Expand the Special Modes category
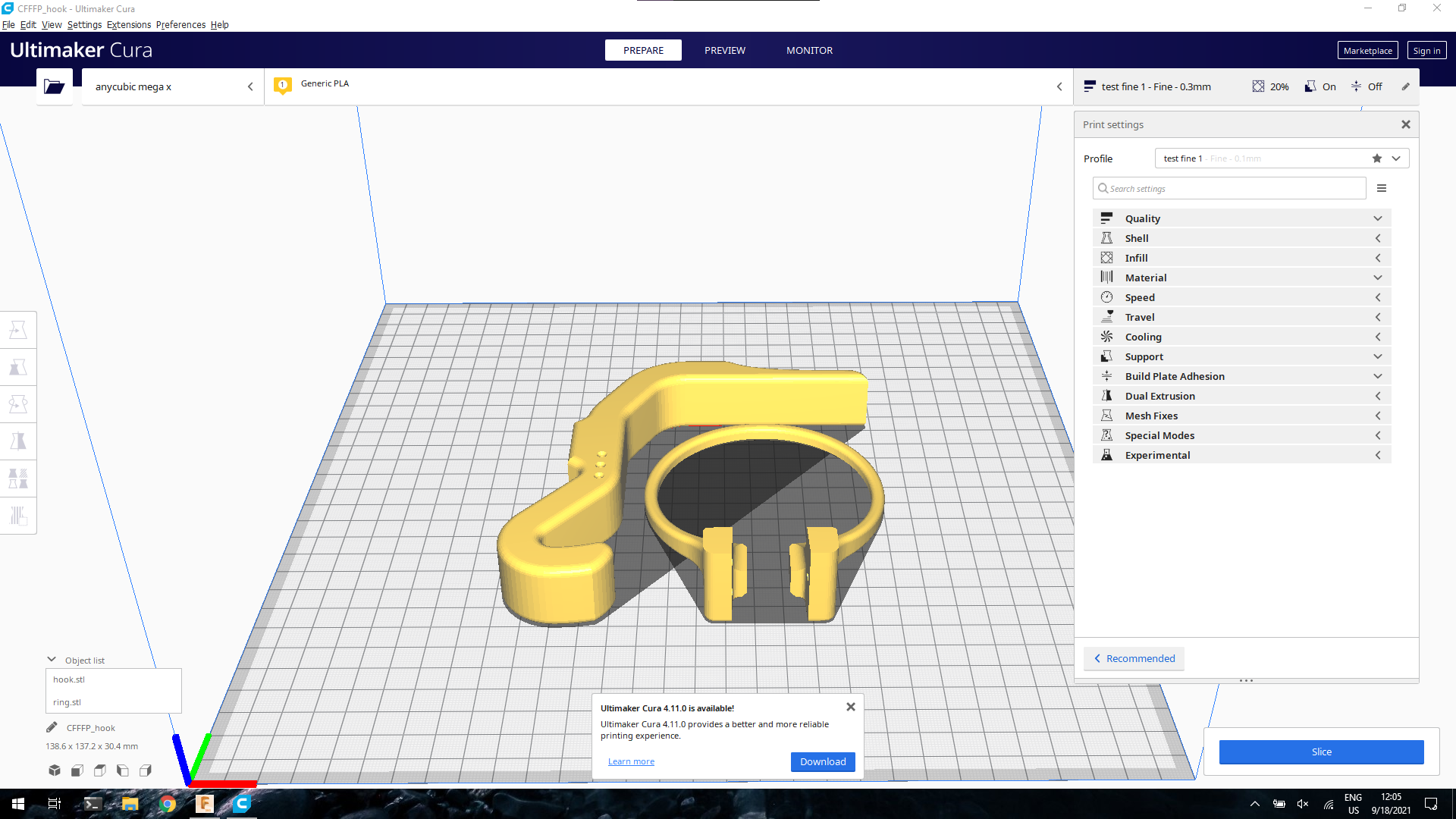Viewport: 1456px width, 819px height. [x=1242, y=435]
